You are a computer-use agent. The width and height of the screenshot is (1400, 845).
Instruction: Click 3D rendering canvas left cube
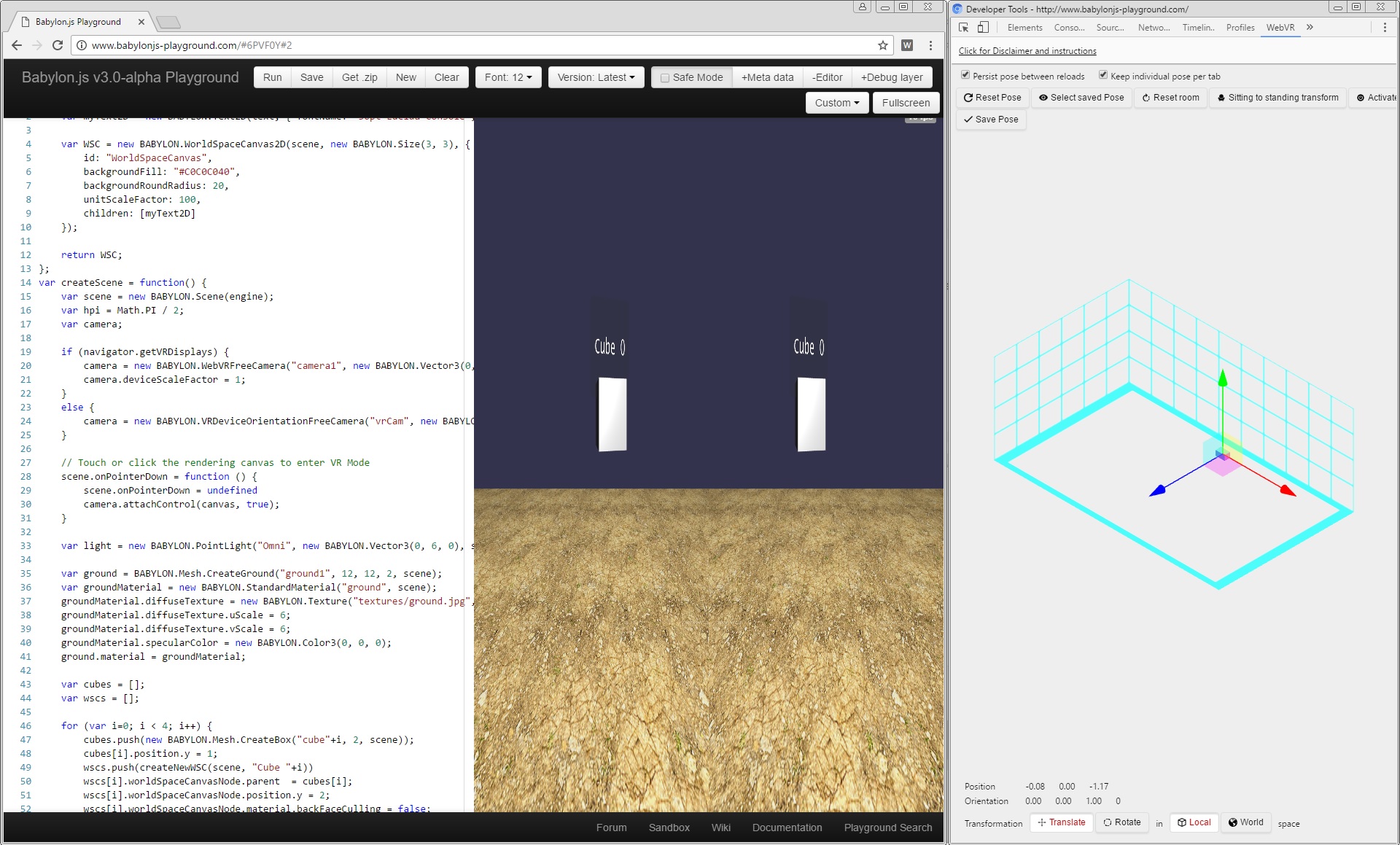pos(612,414)
